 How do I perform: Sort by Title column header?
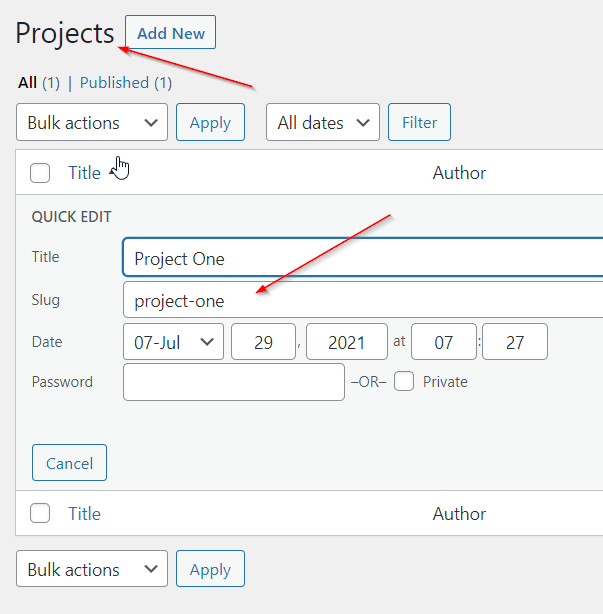(84, 173)
